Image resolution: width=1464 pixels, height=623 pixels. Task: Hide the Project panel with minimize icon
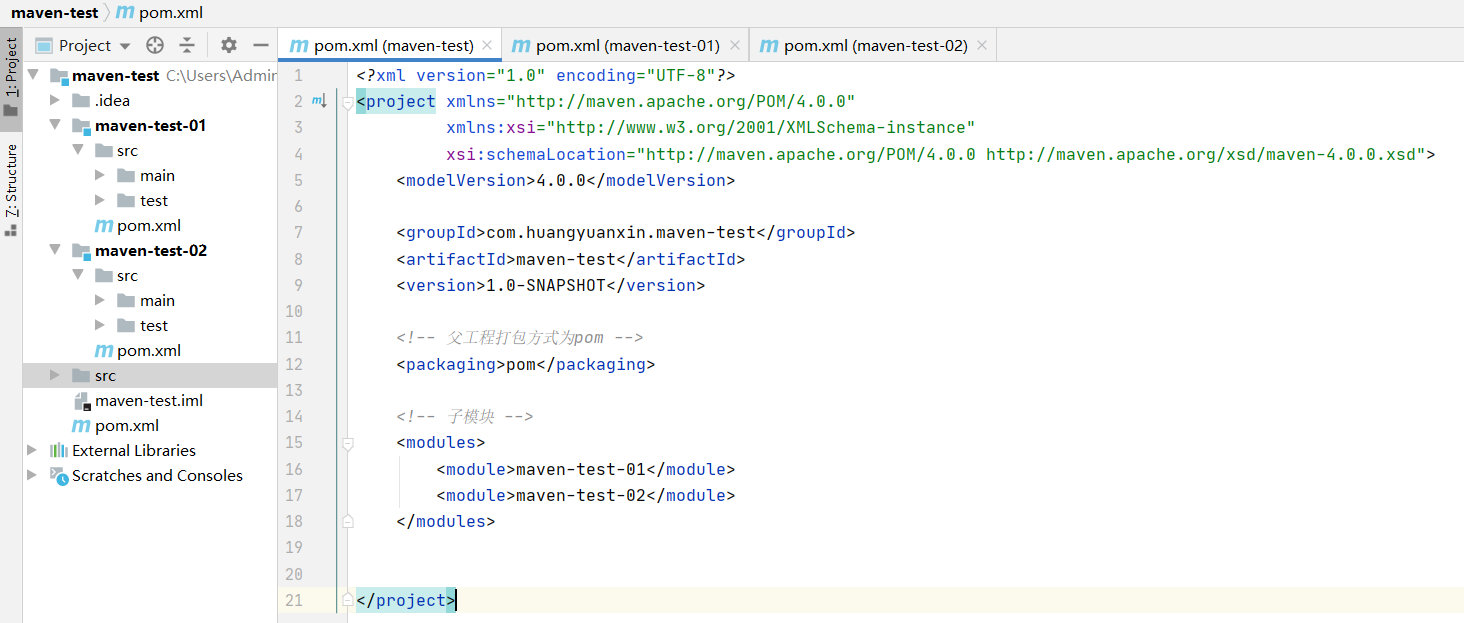(261, 45)
